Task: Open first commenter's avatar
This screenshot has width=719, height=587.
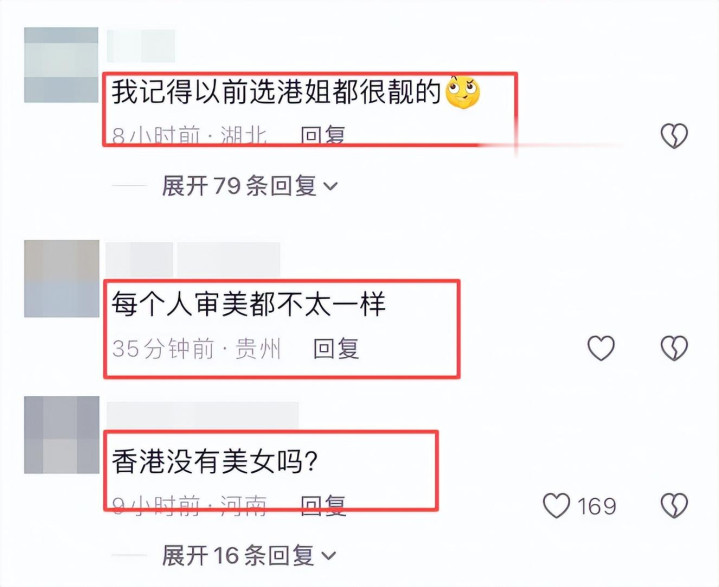Action: (61, 65)
